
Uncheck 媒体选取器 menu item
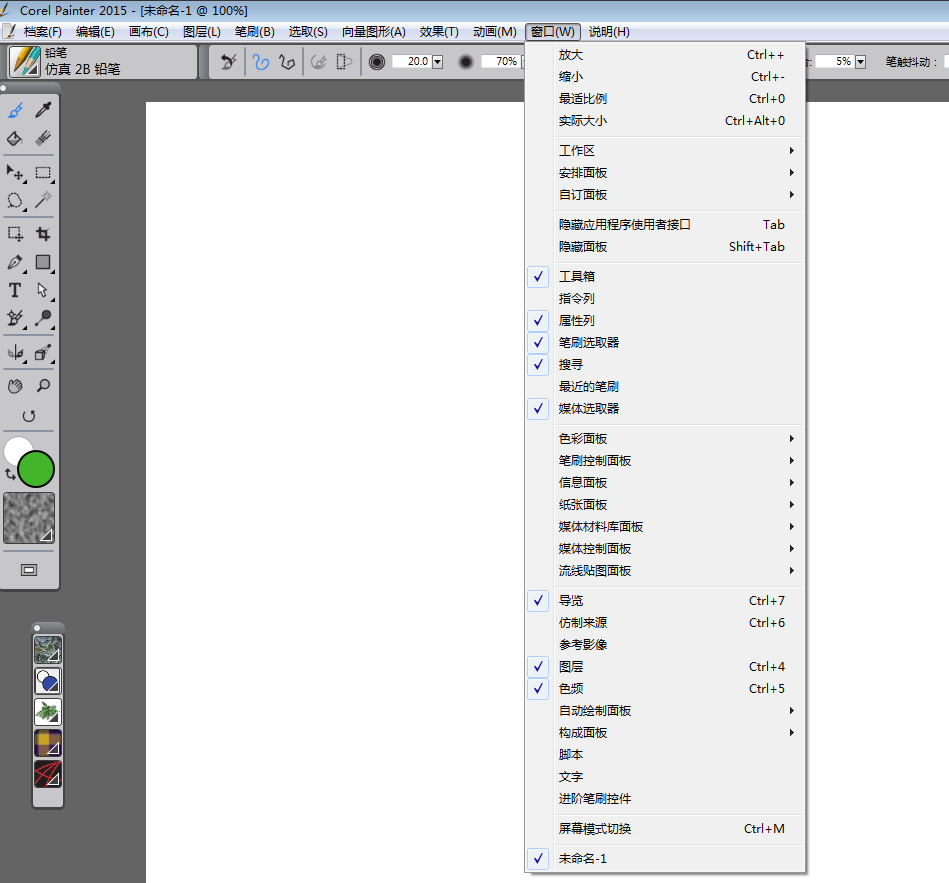[665, 409]
